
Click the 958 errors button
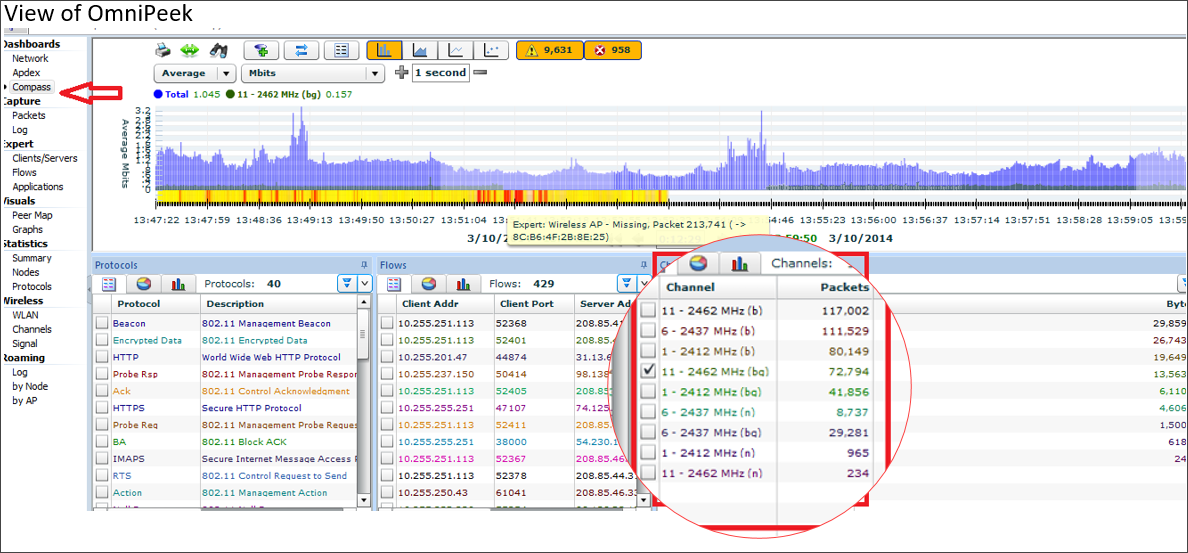[x=613, y=51]
